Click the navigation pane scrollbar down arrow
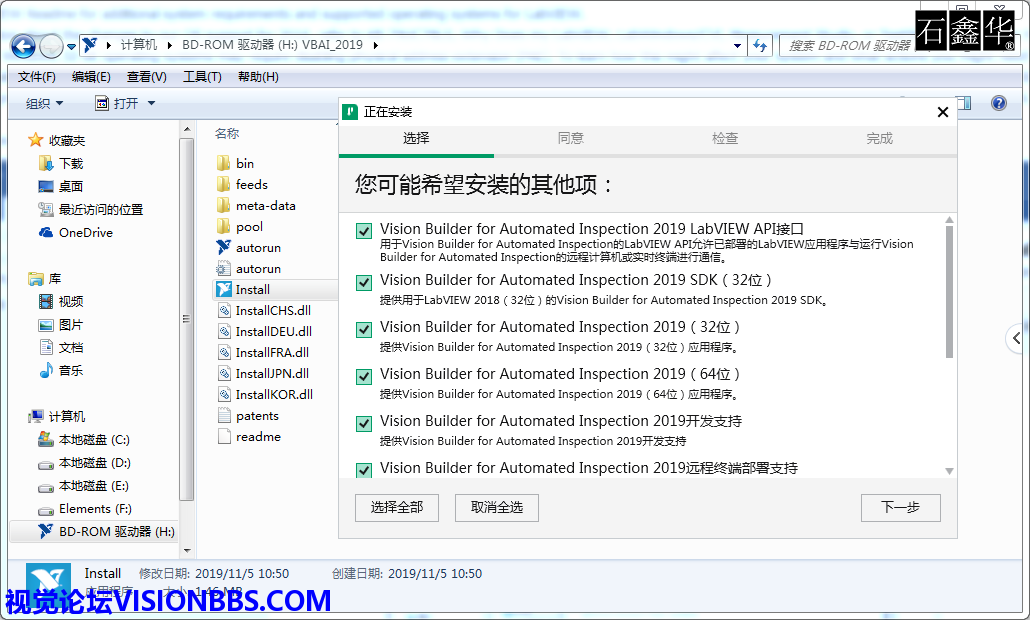The width and height of the screenshot is (1030, 620). pyautogui.click(x=187, y=550)
